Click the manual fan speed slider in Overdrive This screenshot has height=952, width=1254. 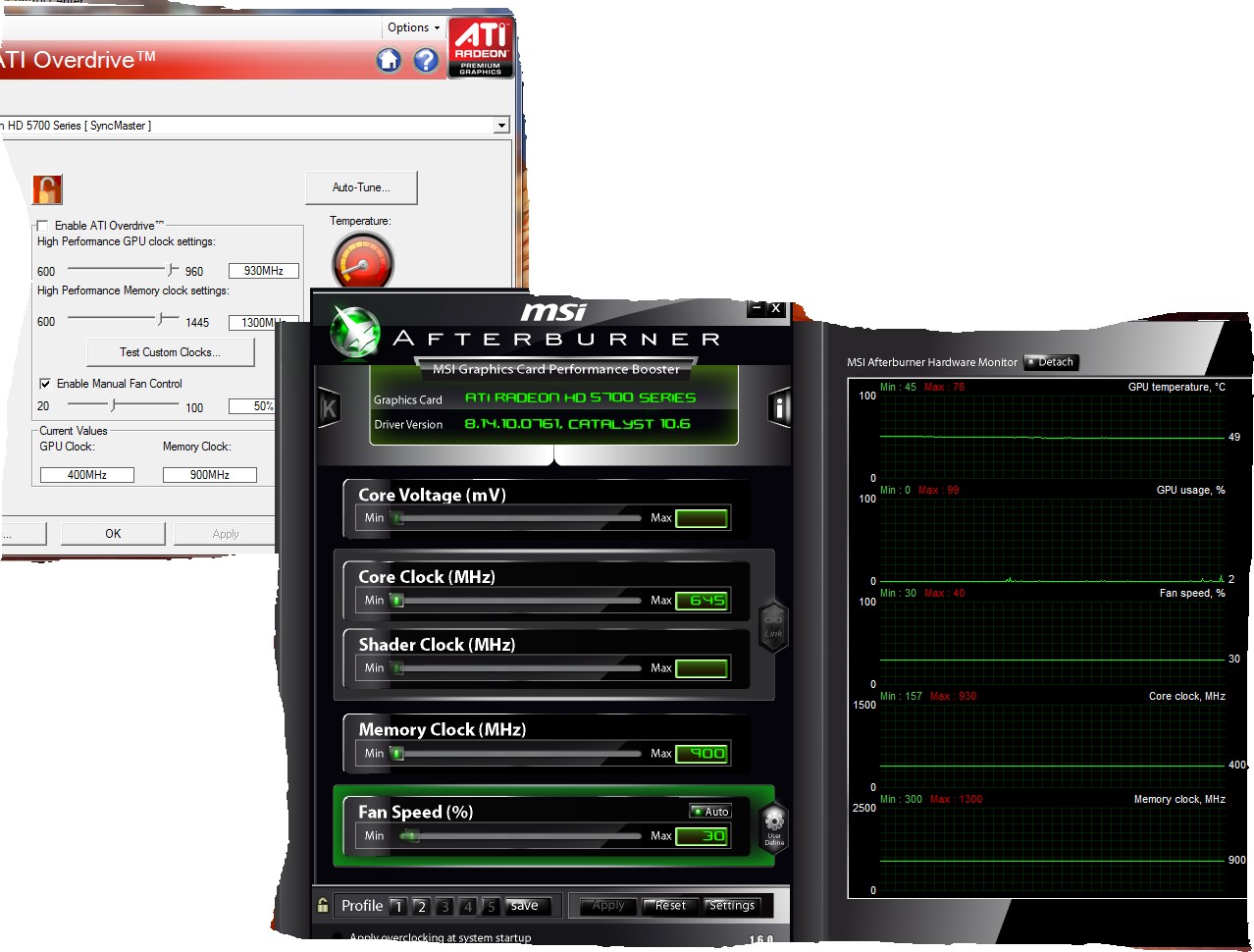click(x=124, y=404)
